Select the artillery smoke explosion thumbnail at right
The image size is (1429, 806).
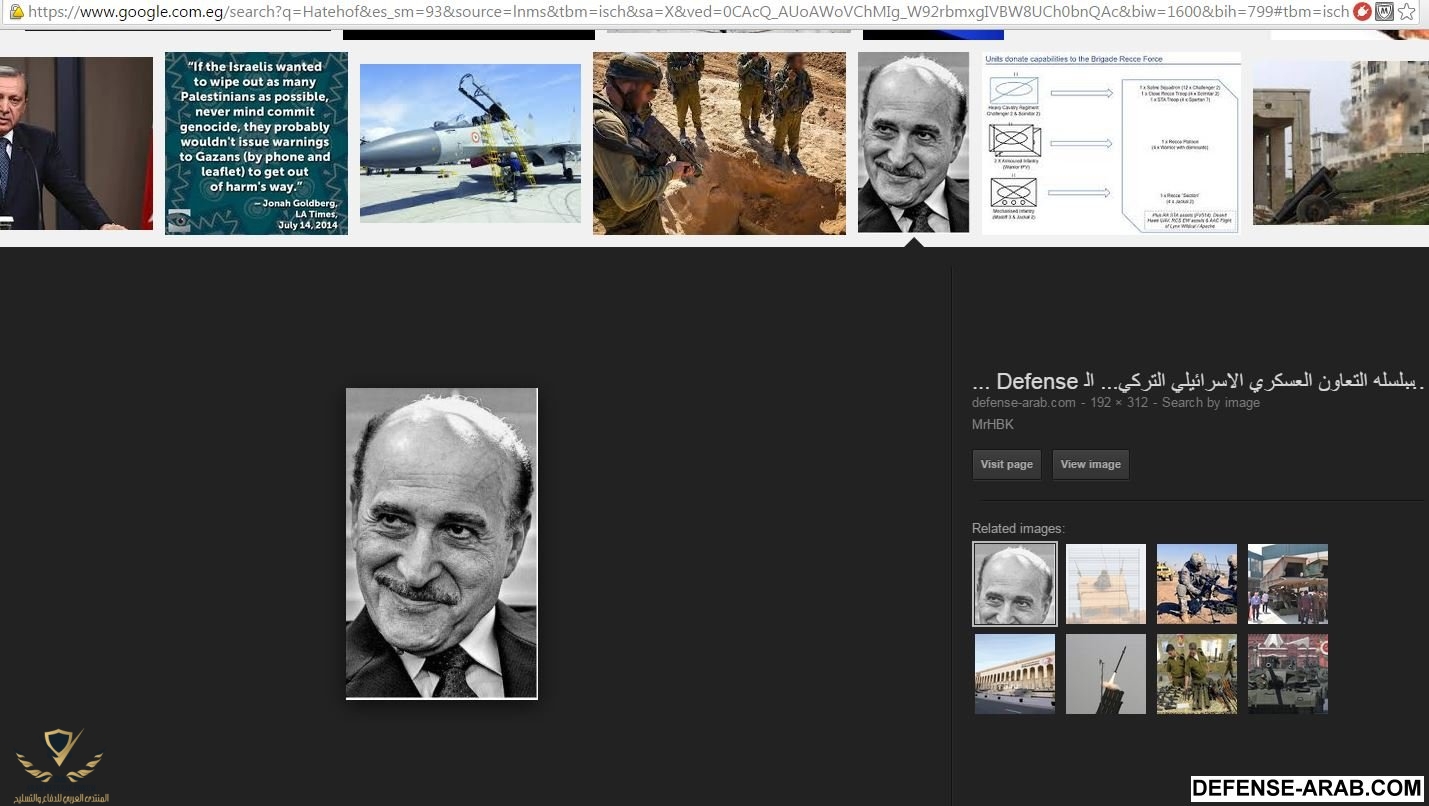1340,143
